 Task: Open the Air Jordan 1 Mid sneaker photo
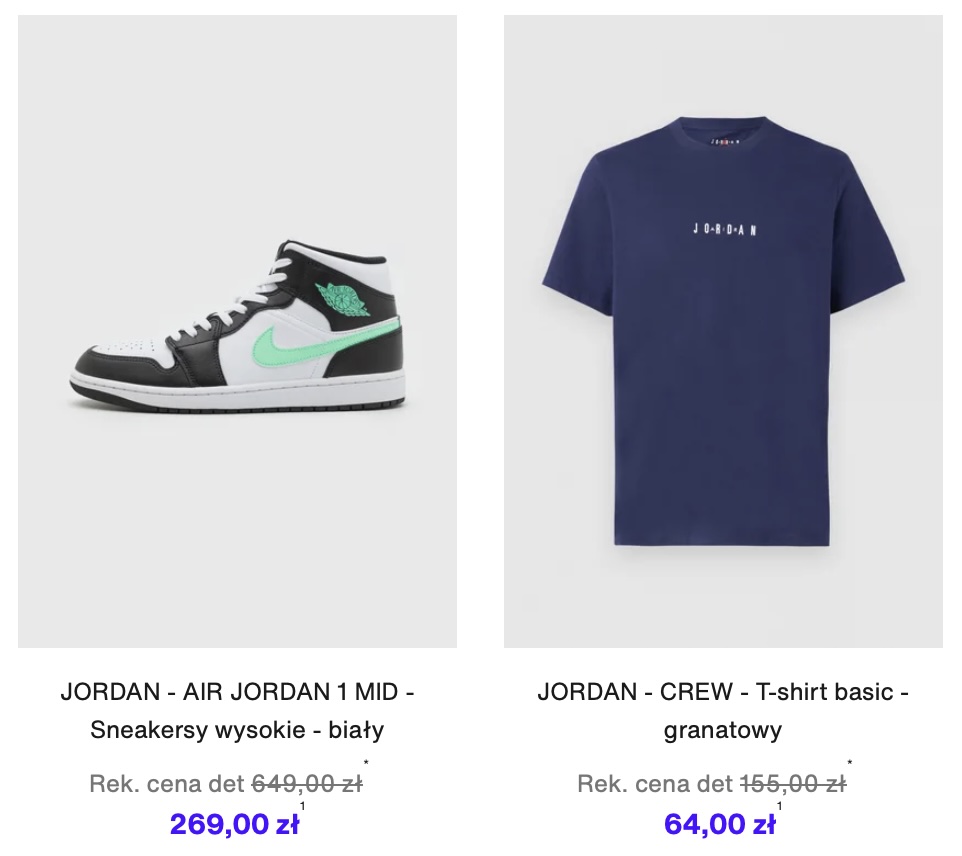237,331
